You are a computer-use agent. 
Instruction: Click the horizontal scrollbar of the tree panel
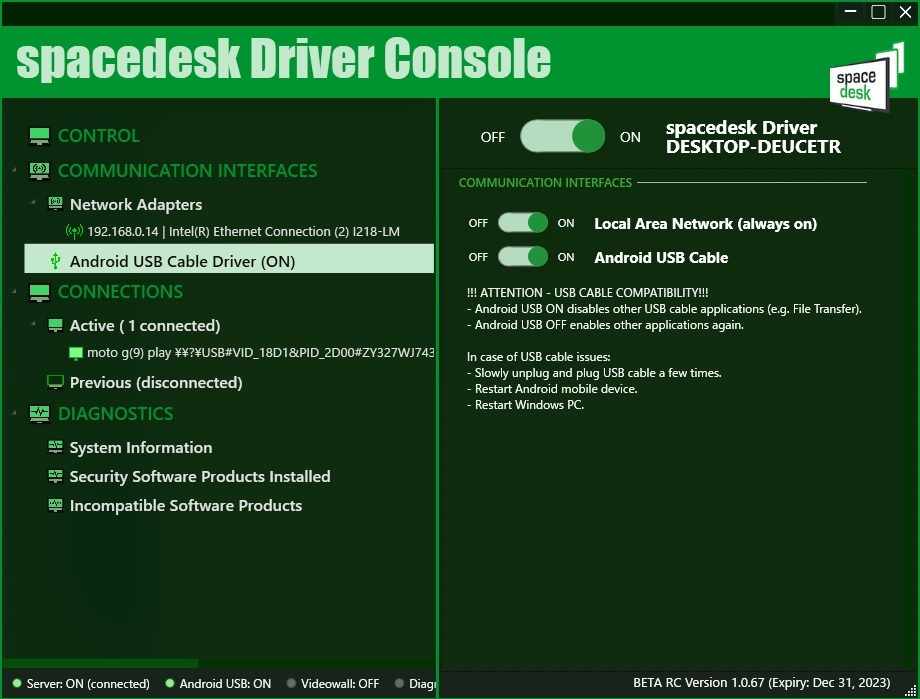click(100, 663)
